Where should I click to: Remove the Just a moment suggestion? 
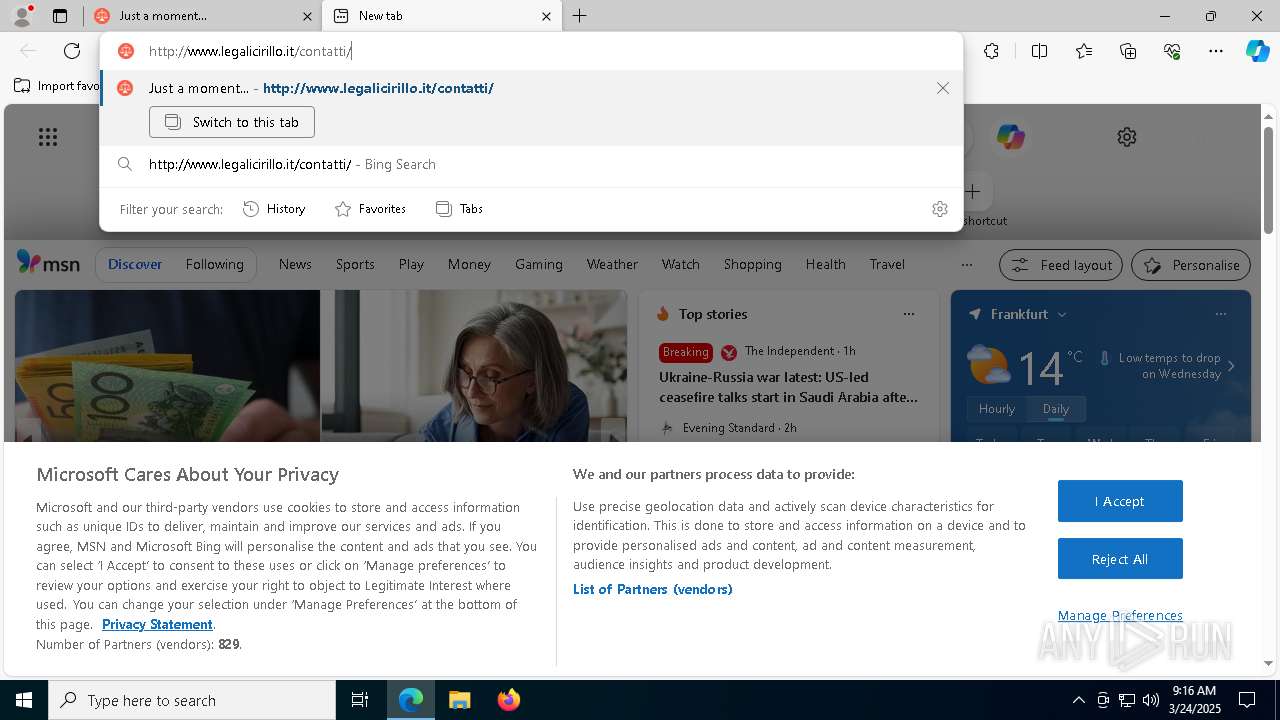[943, 88]
